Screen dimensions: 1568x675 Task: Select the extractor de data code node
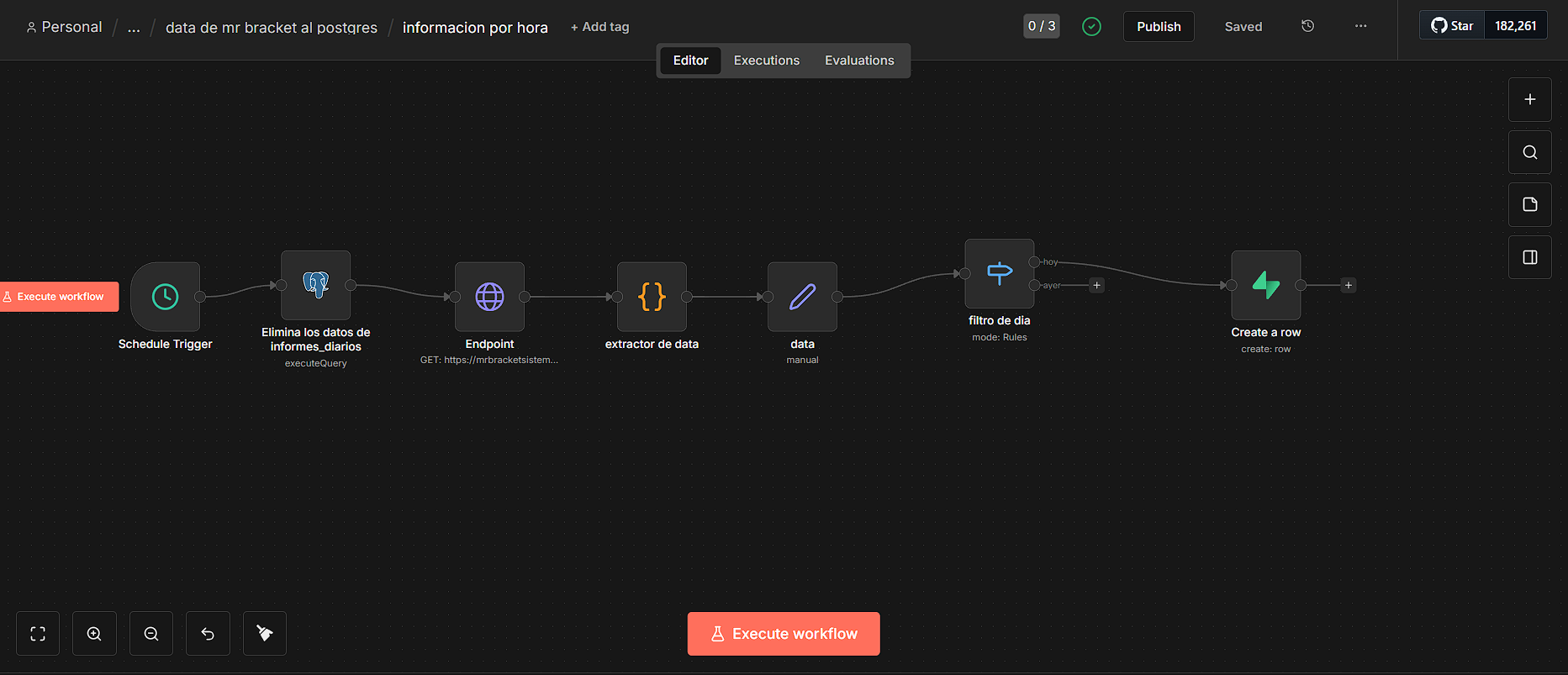[x=652, y=297]
